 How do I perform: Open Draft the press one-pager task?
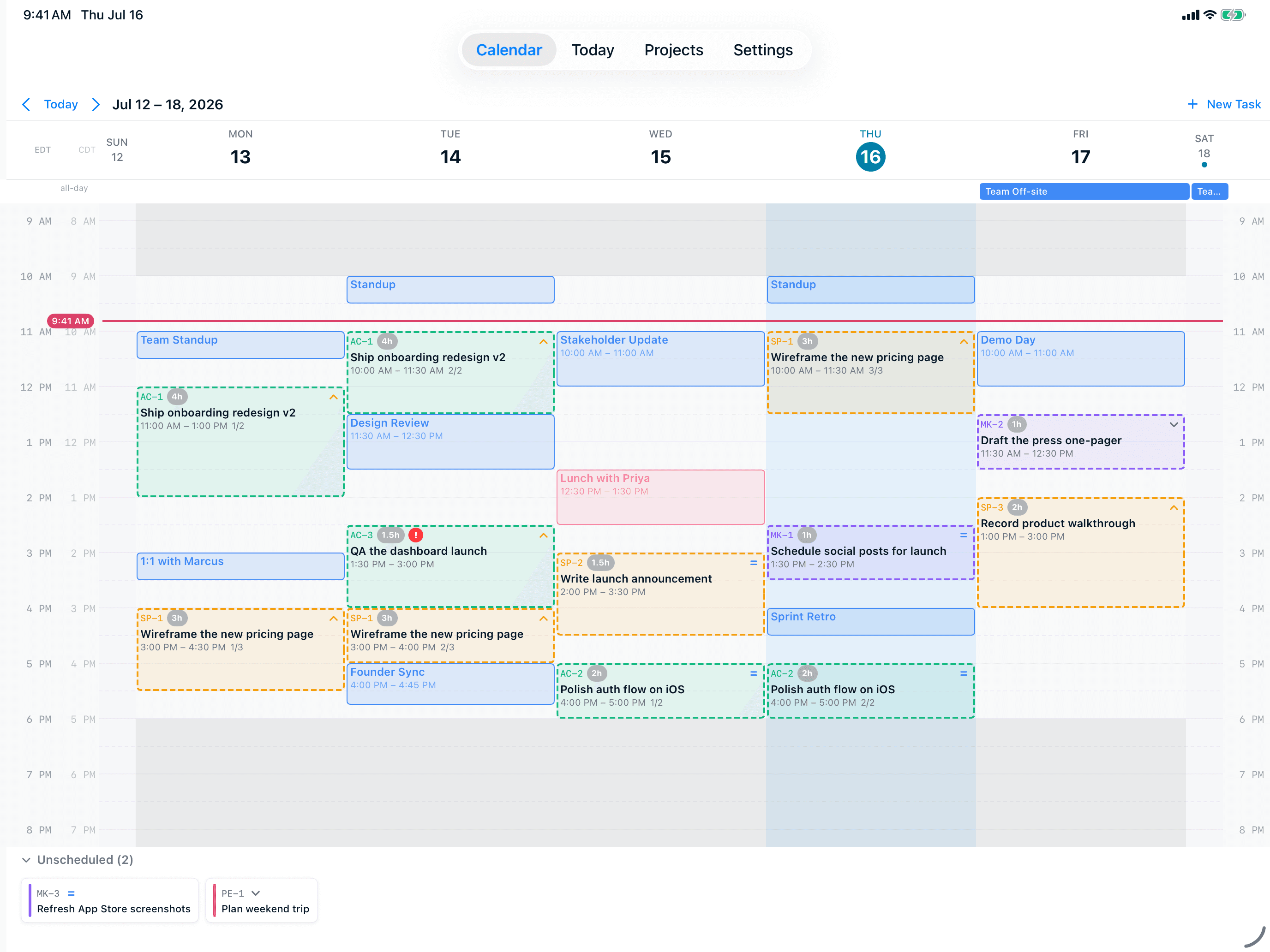coord(1080,442)
